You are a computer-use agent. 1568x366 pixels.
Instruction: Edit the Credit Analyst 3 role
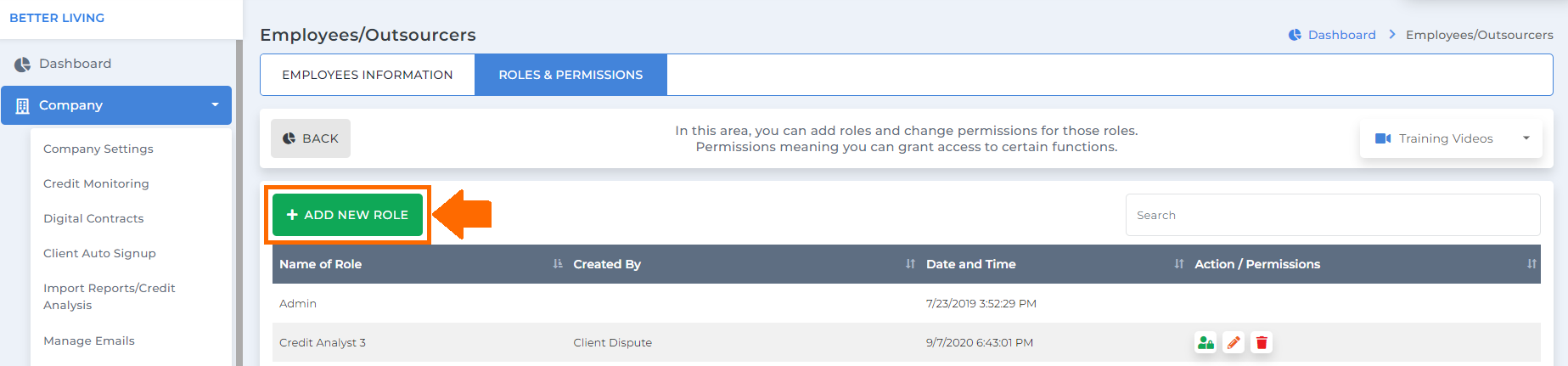[x=1234, y=342]
